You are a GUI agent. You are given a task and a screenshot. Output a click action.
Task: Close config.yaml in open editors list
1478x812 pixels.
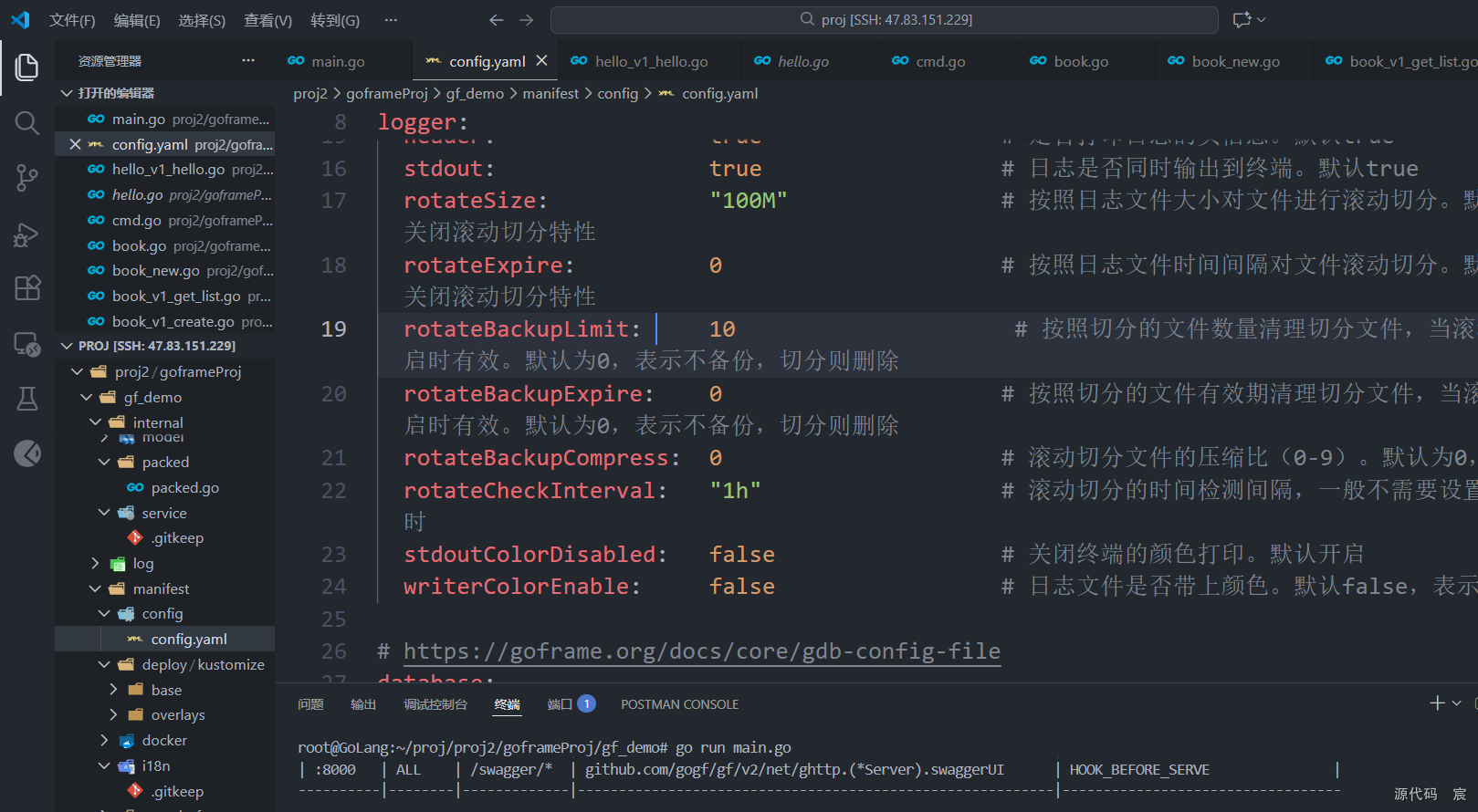tap(75, 144)
